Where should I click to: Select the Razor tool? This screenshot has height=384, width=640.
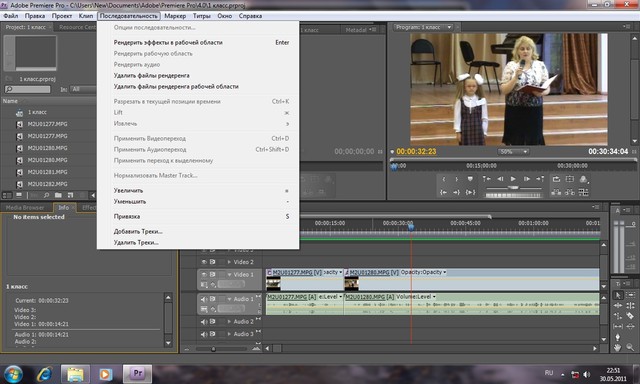631,316
